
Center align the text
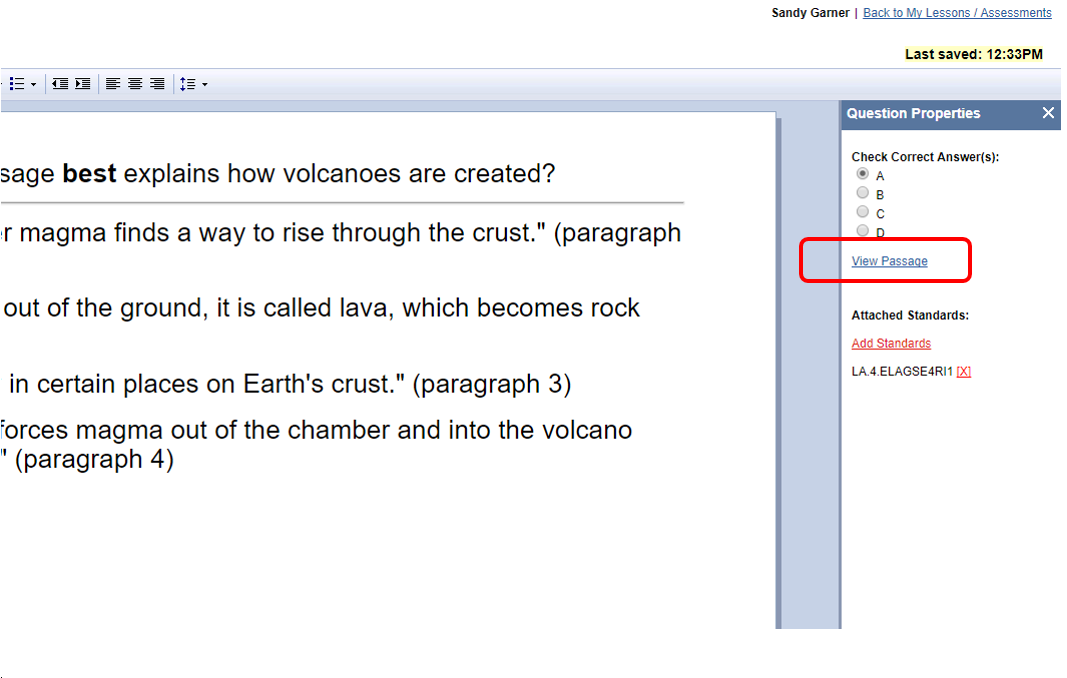[x=135, y=84]
